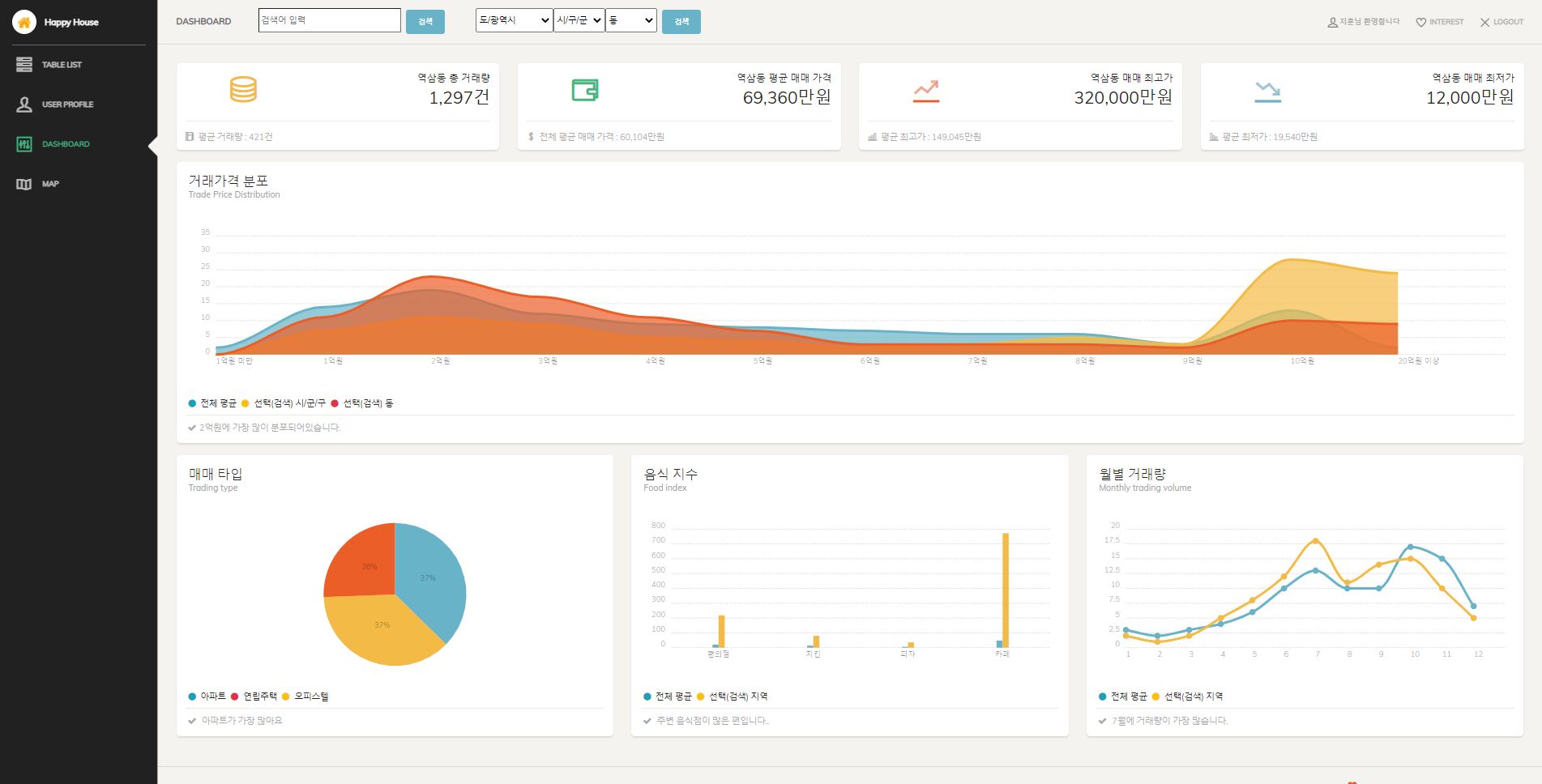
Task: Open the 도/광역시 dropdown
Action: [x=512, y=20]
